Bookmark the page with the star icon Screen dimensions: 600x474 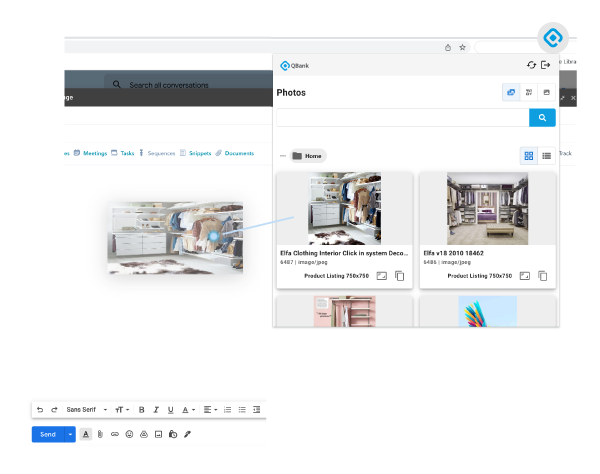pos(462,47)
